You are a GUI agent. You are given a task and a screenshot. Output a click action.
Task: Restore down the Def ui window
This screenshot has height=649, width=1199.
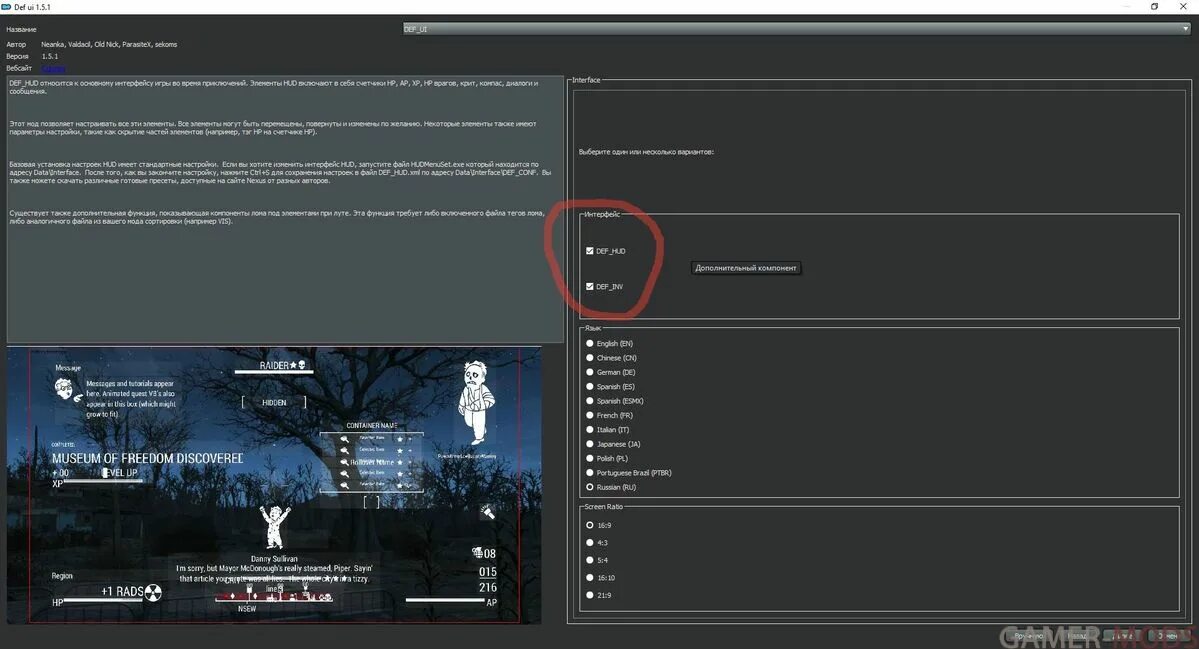[1154, 7]
